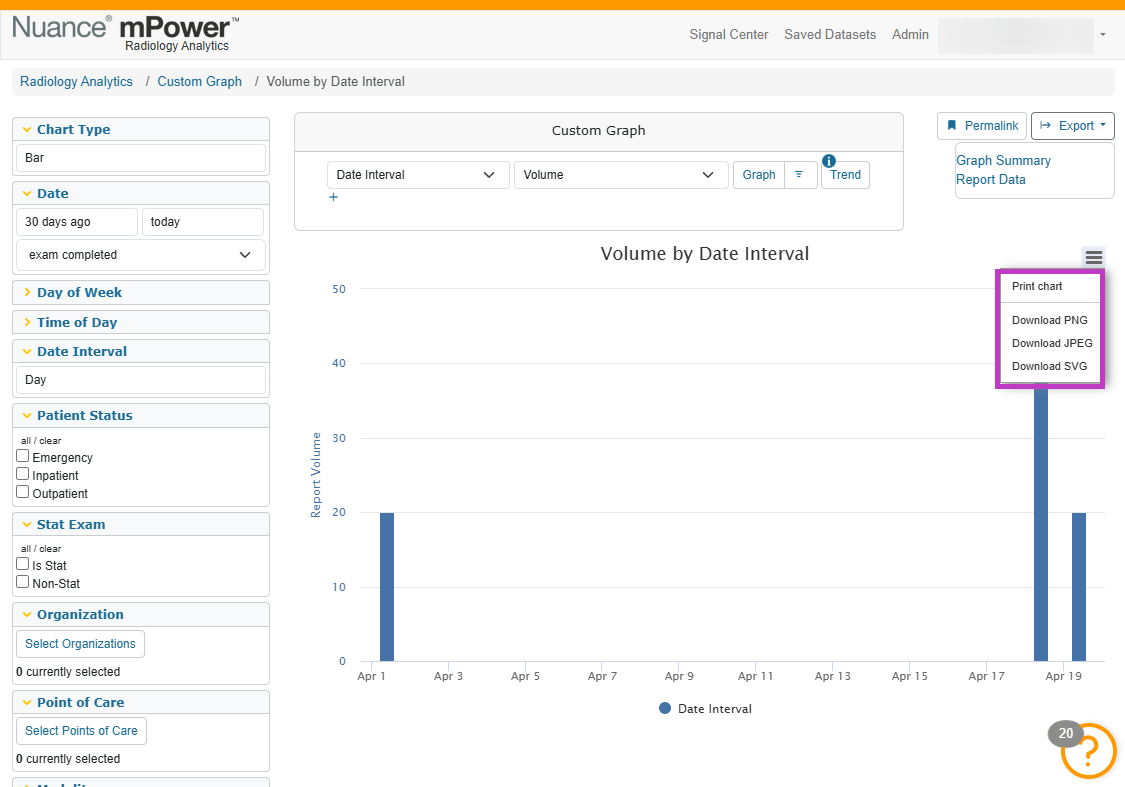Open the exam completed dropdown

141,255
